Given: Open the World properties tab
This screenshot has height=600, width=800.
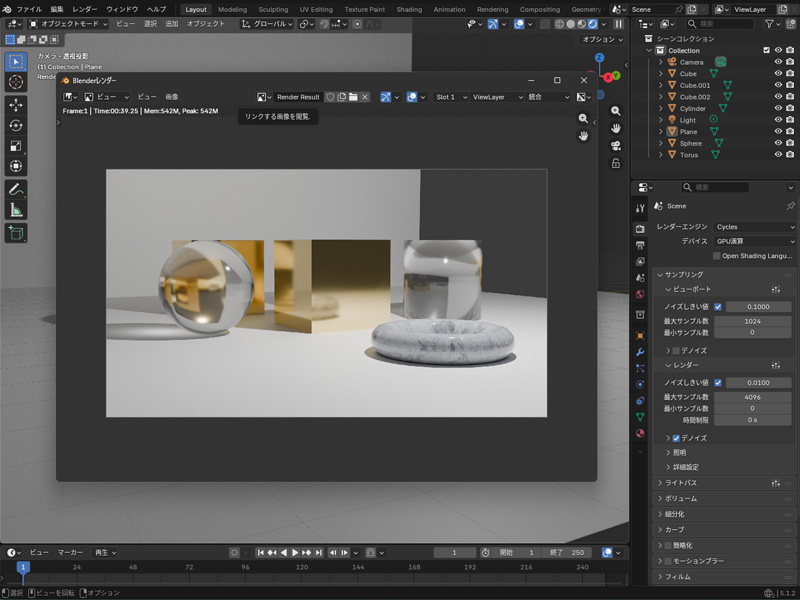Looking at the screenshot, I should [x=640, y=294].
